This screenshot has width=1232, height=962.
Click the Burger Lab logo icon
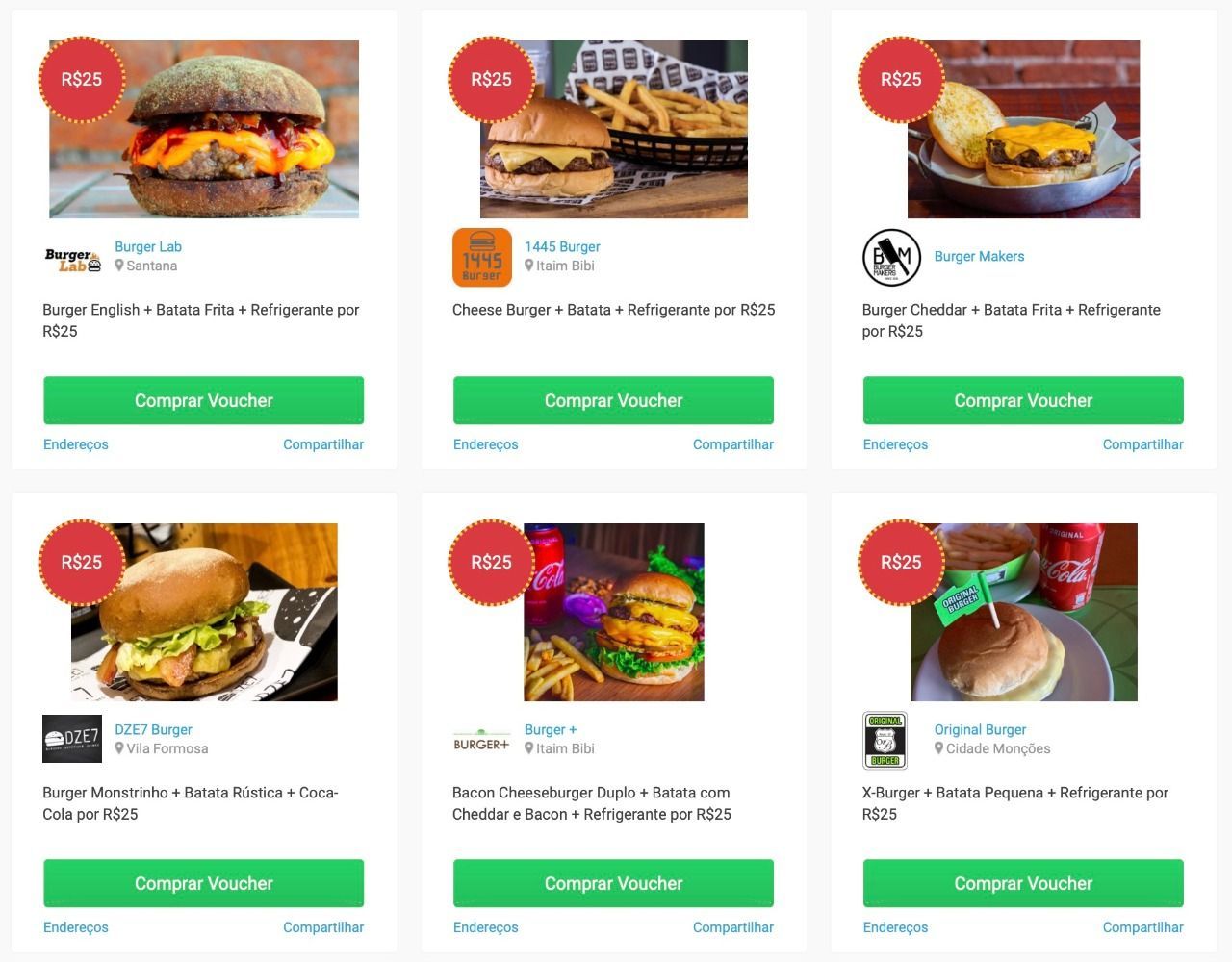[72, 260]
